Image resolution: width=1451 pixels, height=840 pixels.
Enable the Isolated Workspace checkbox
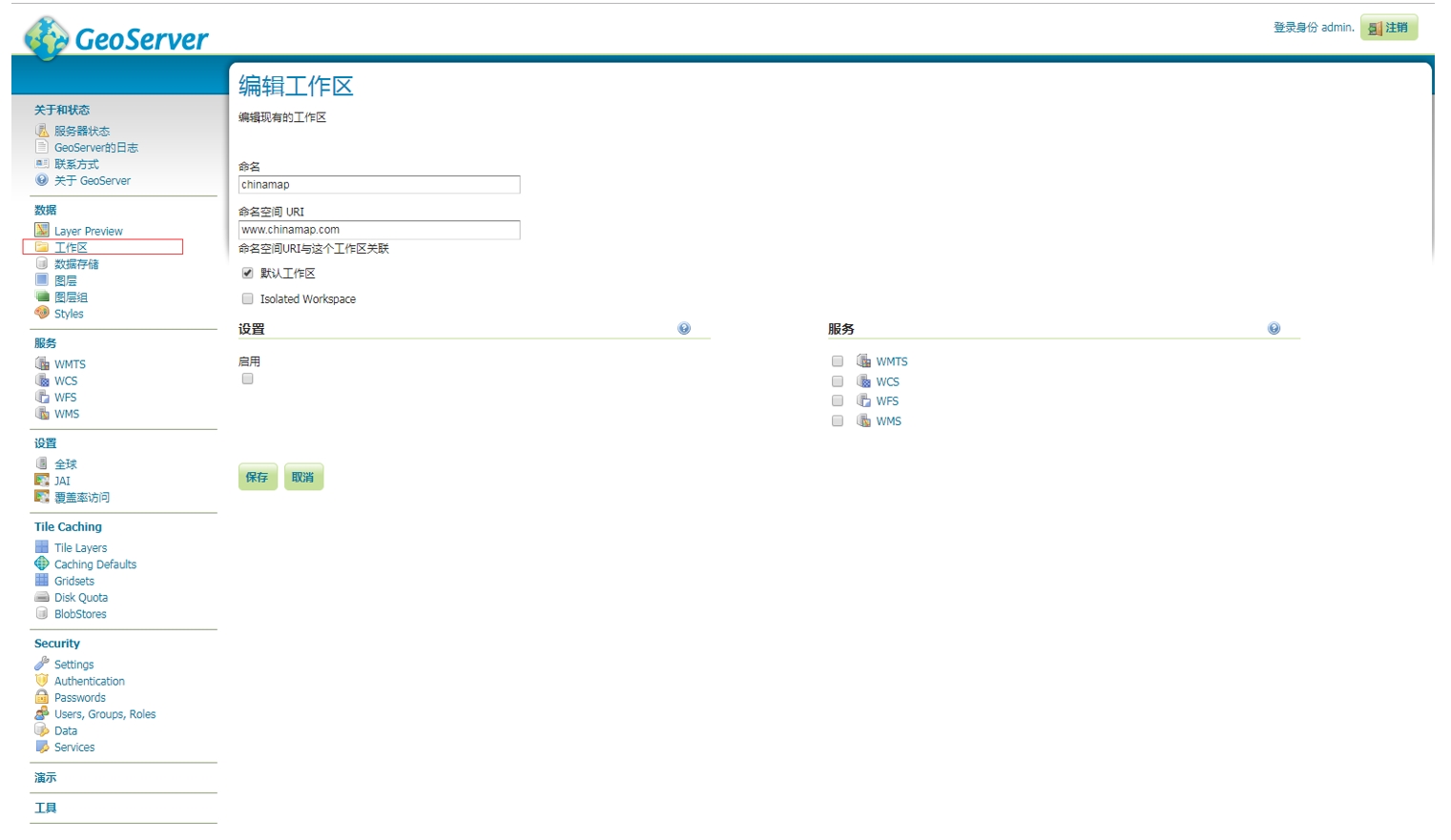(248, 299)
